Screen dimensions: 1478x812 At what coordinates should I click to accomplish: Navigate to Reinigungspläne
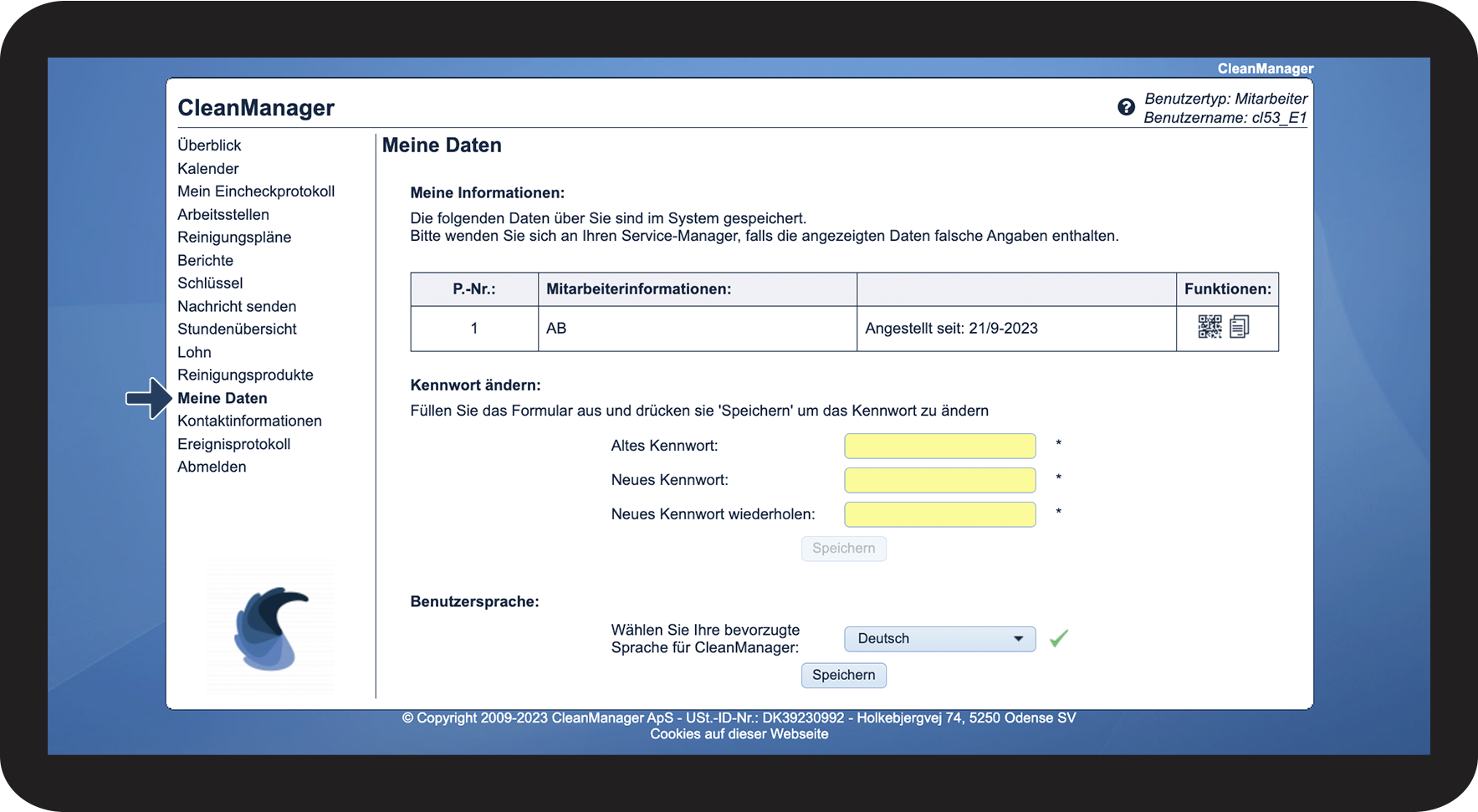coord(234,237)
